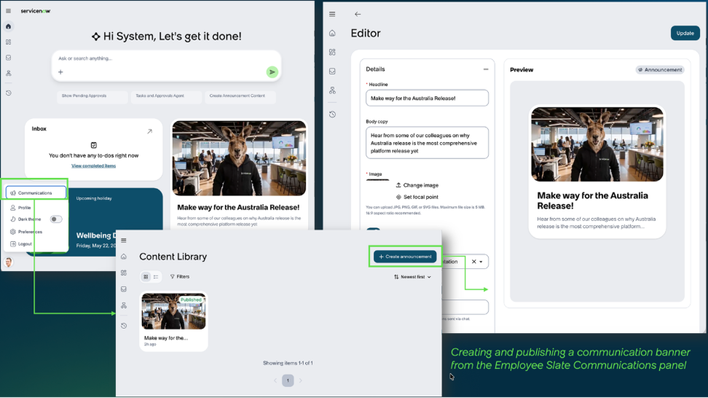
Task: Open Filters in Content Library
Action: point(180,276)
